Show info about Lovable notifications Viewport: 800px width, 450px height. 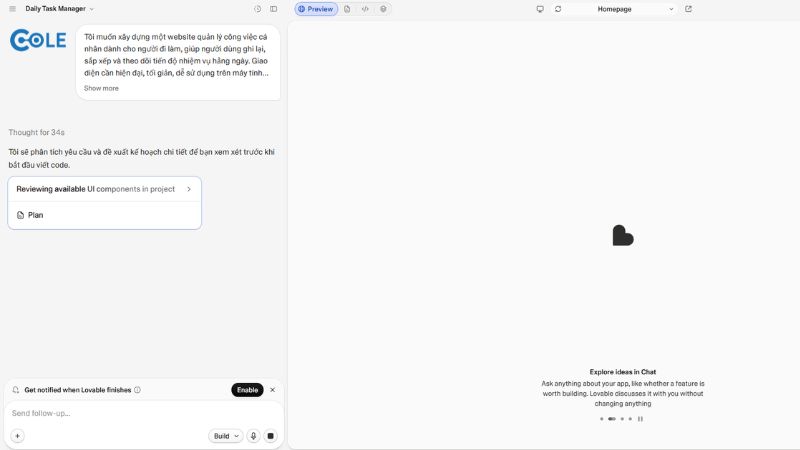tap(137, 390)
